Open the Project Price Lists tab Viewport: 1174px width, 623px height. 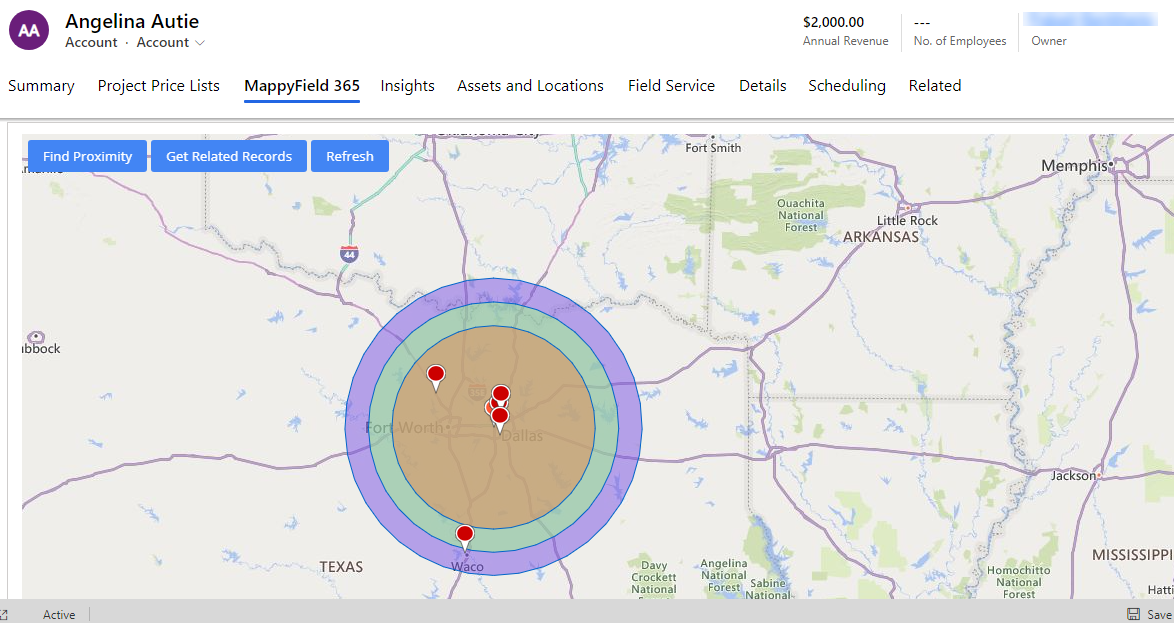[x=158, y=86]
